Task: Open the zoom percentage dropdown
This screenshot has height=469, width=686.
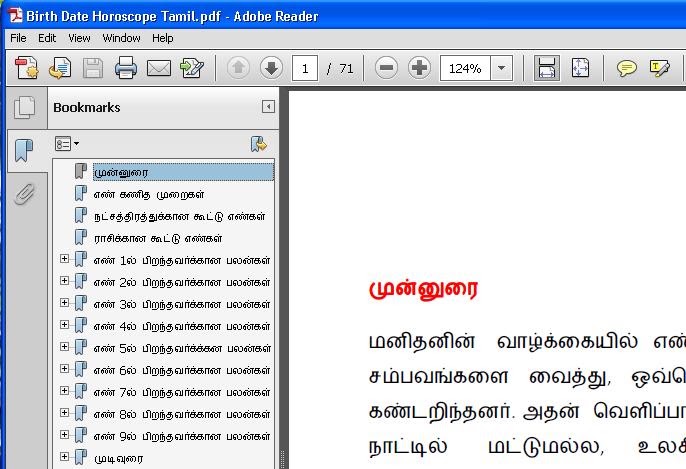Action: point(501,68)
